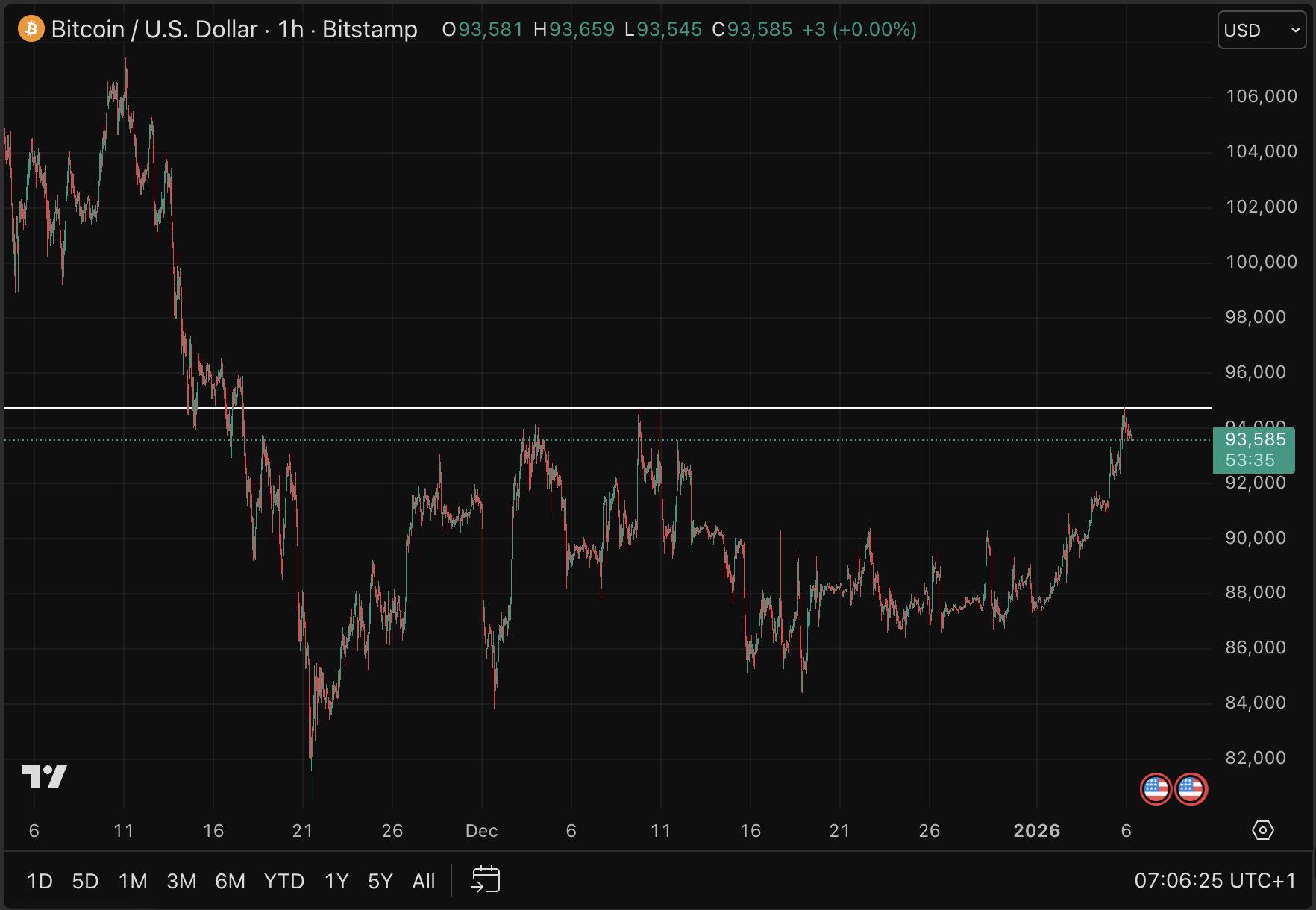Viewport: 1316px width, 910px height.
Task: Show the 5Y time range
Action: tap(380, 882)
